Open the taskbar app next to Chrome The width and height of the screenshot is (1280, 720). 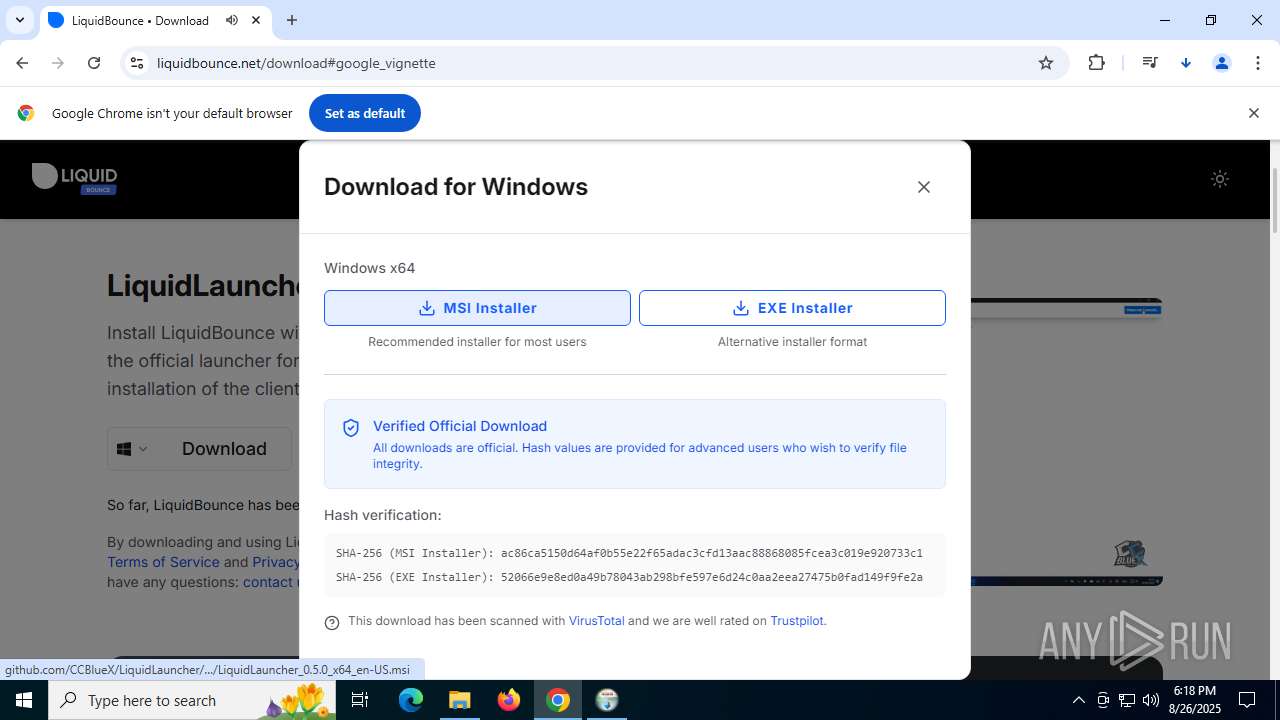[x=607, y=700]
